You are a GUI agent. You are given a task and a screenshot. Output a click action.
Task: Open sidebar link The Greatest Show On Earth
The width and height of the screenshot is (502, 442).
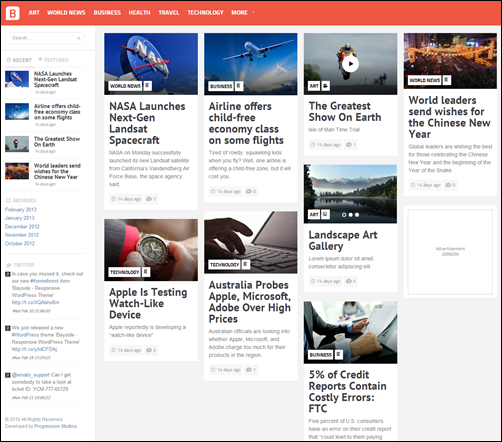click(57, 141)
